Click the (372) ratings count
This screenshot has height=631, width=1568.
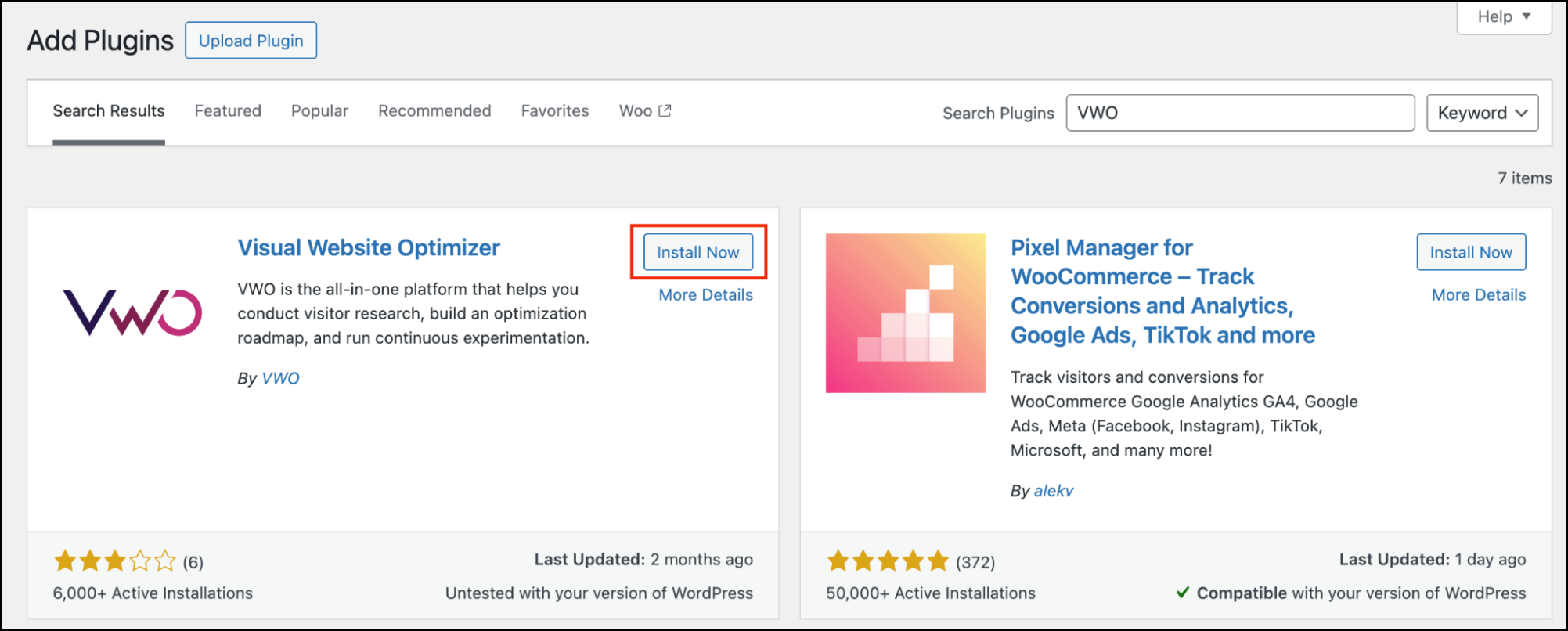(975, 562)
